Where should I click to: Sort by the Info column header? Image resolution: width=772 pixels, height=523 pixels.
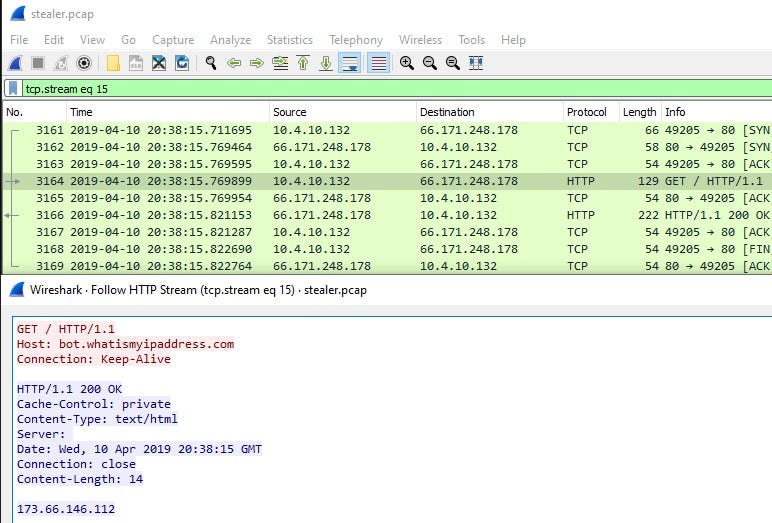[716, 112]
